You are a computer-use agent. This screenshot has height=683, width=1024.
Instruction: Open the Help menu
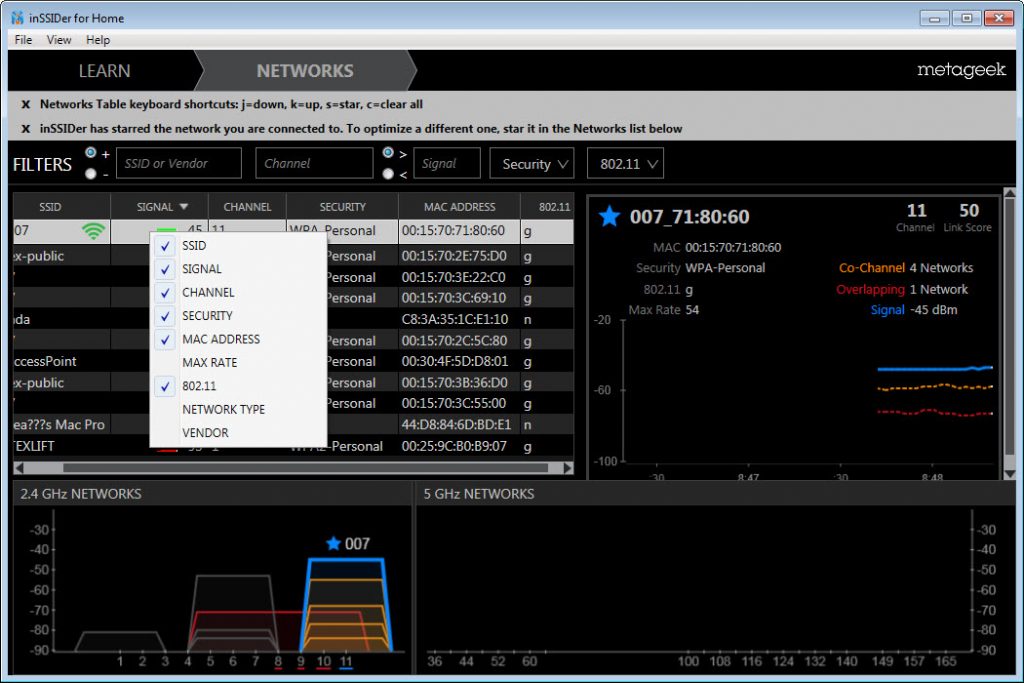(x=98, y=40)
